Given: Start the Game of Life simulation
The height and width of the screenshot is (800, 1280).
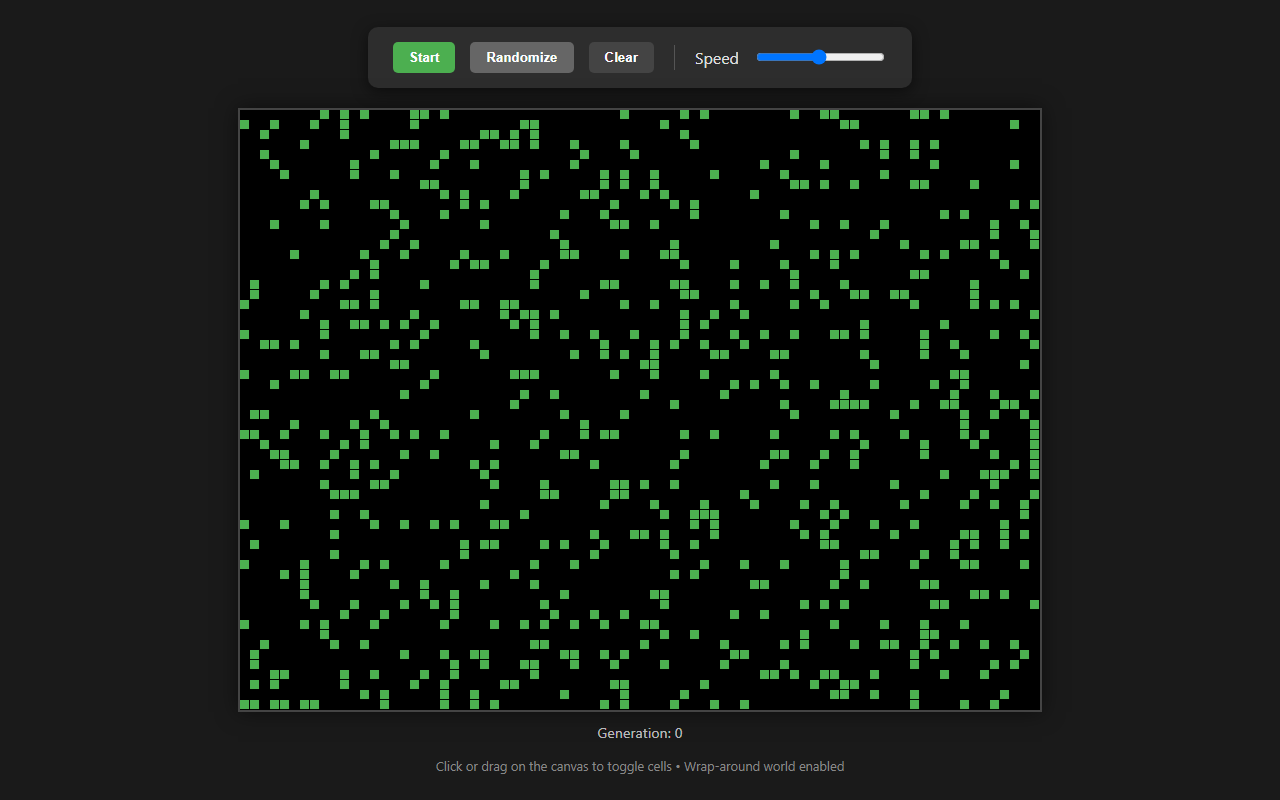Looking at the screenshot, I should point(424,57).
